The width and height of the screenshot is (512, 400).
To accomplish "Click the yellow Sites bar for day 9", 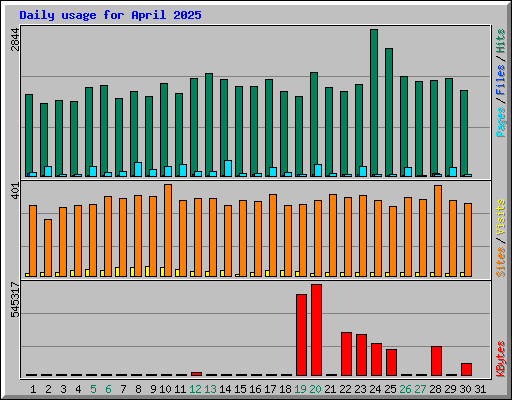I will click(x=147, y=271).
